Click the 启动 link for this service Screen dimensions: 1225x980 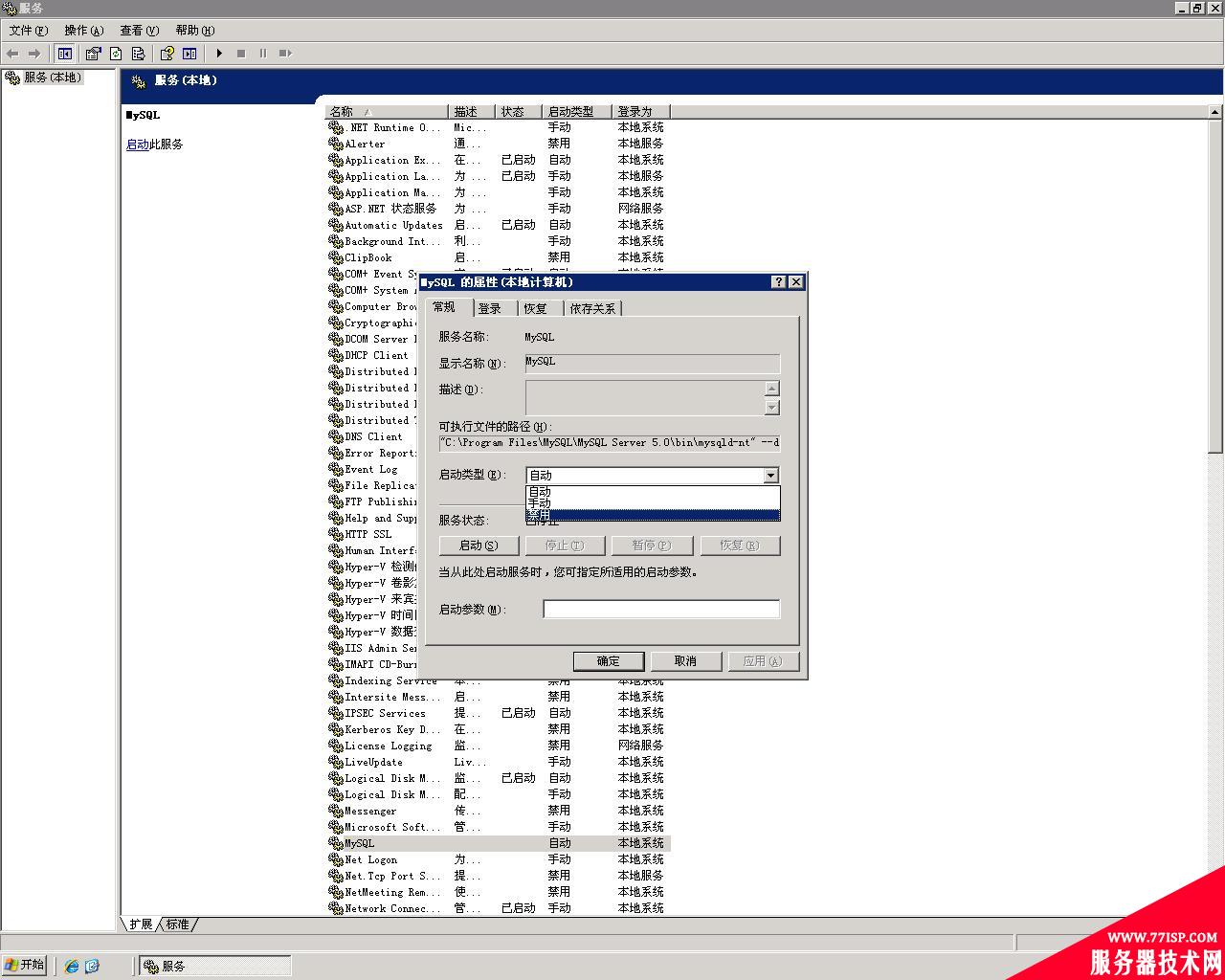pyautogui.click(x=137, y=145)
